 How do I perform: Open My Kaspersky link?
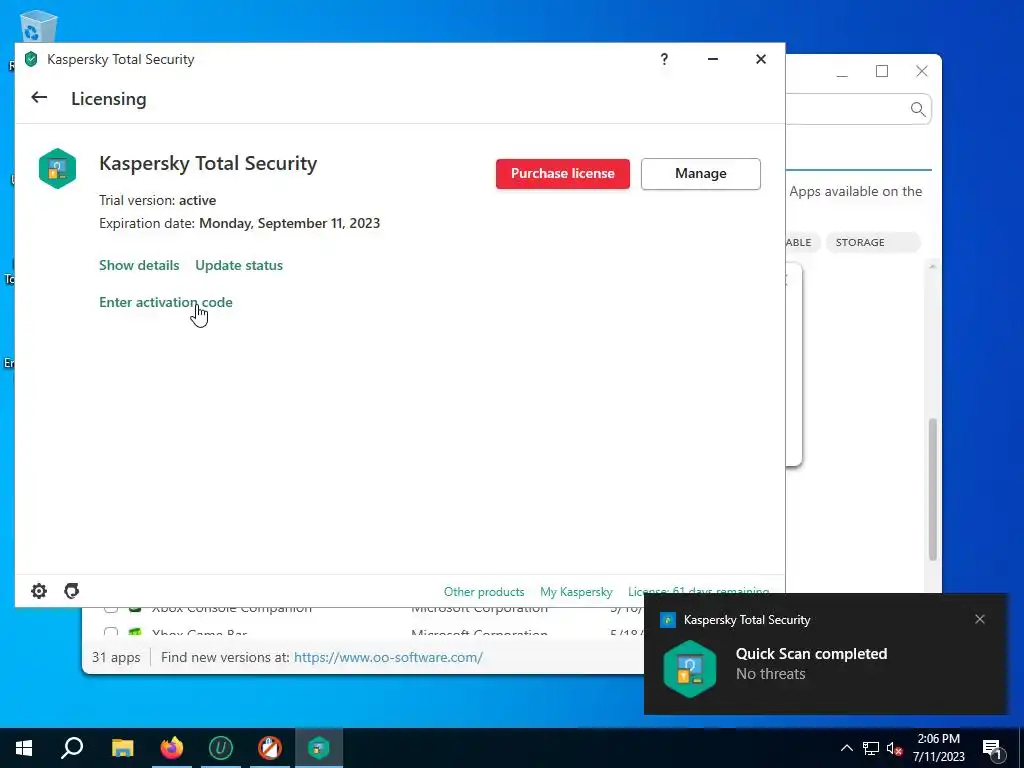tap(576, 592)
